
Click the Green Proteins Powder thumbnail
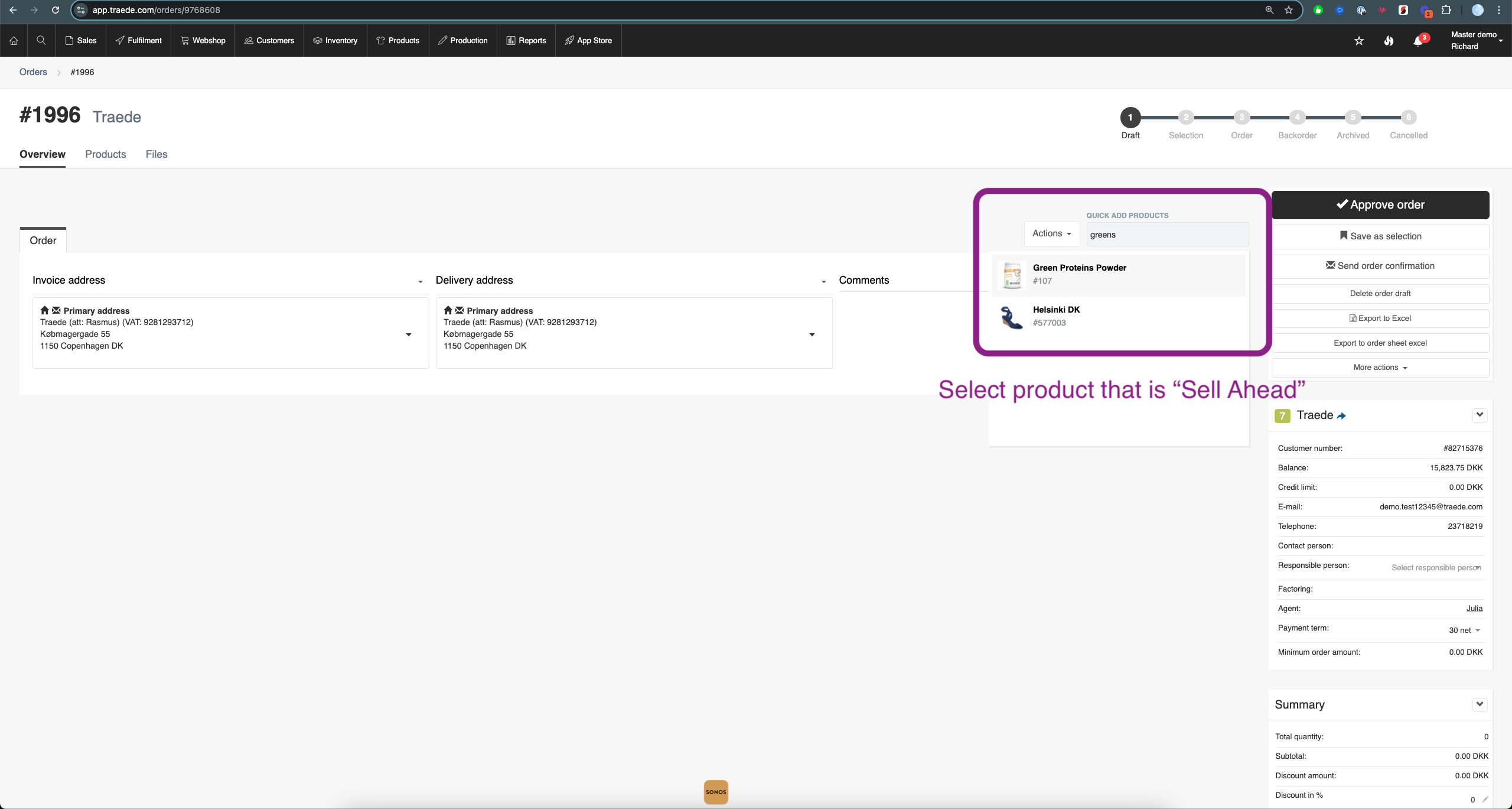click(1012, 275)
